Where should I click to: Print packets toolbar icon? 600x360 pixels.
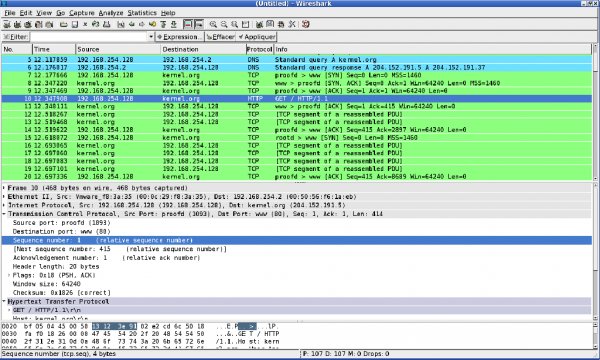tap(107, 24)
